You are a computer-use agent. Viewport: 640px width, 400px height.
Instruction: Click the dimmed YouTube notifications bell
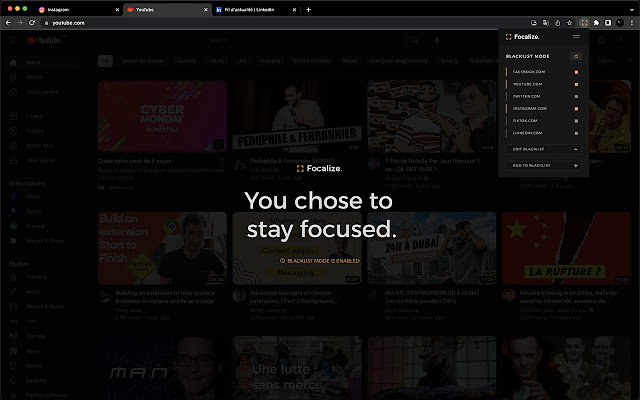coord(601,40)
